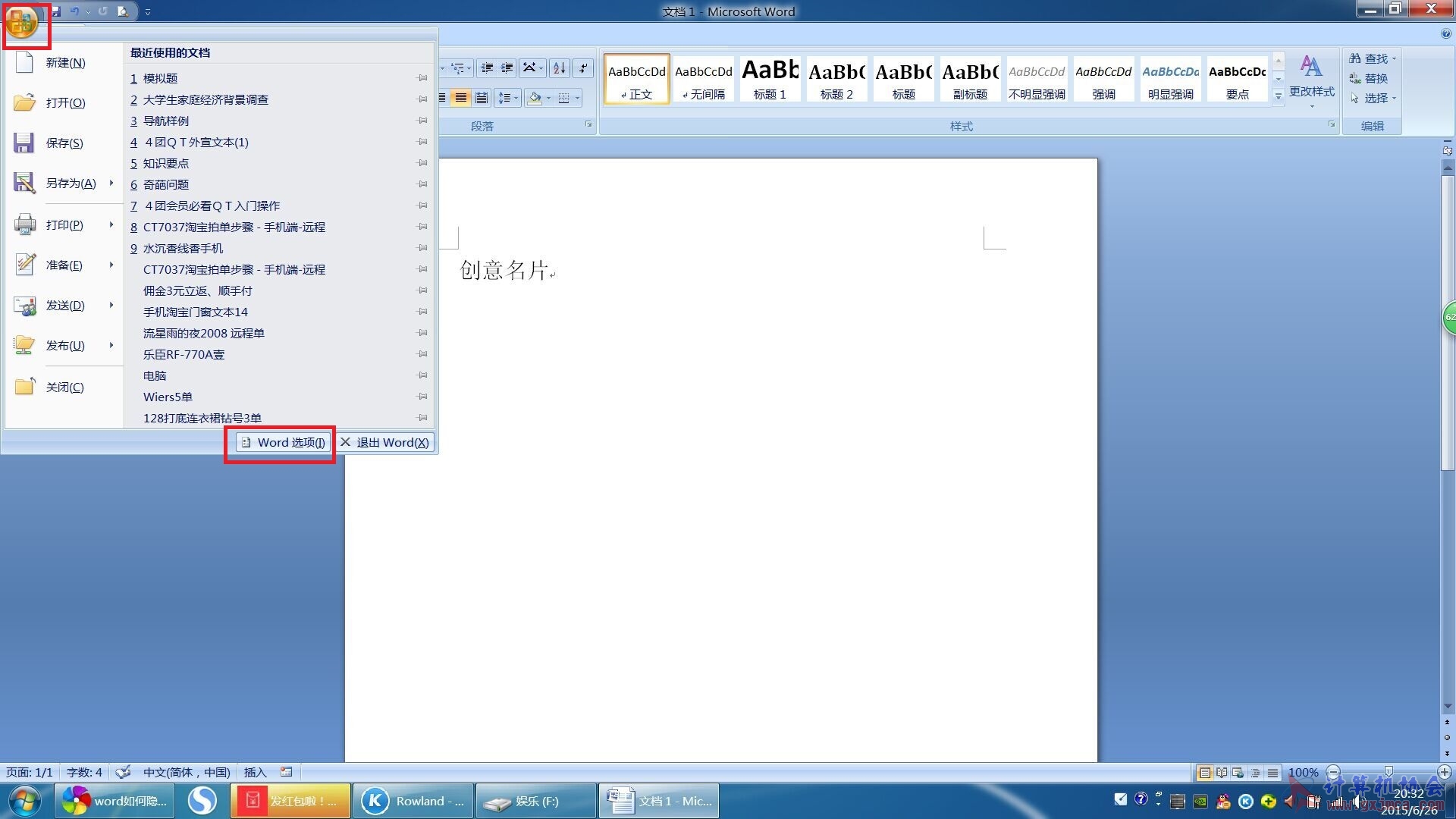Click the Word 选项 button
The width and height of the screenshot is (1456, 819).
point(283,443)
